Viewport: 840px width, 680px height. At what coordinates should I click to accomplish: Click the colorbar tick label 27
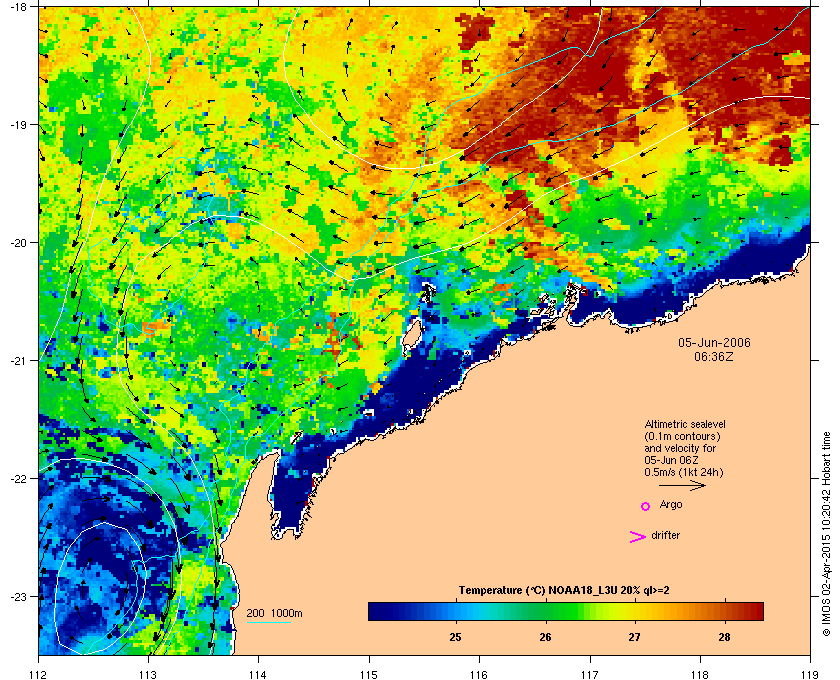(635, 637)
